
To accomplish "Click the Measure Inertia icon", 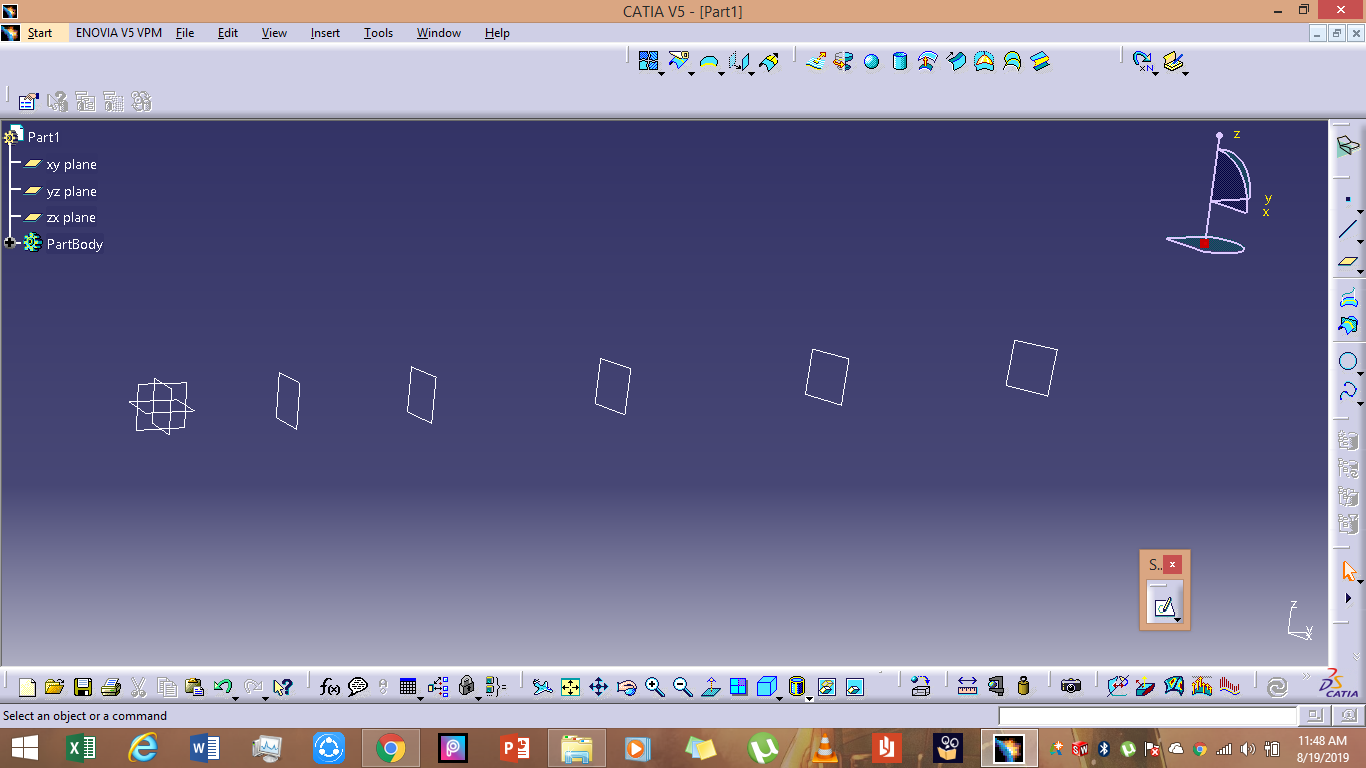I will click(x=1023, y=687).
